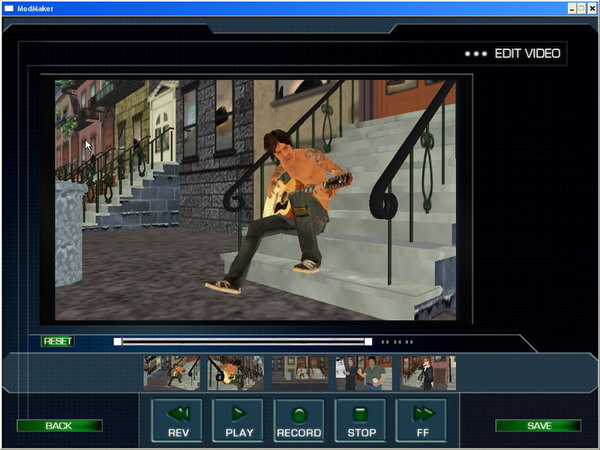Start playback with the PLAY button
The width and height of the screenshot is (600, 450).
coord(238,421)
